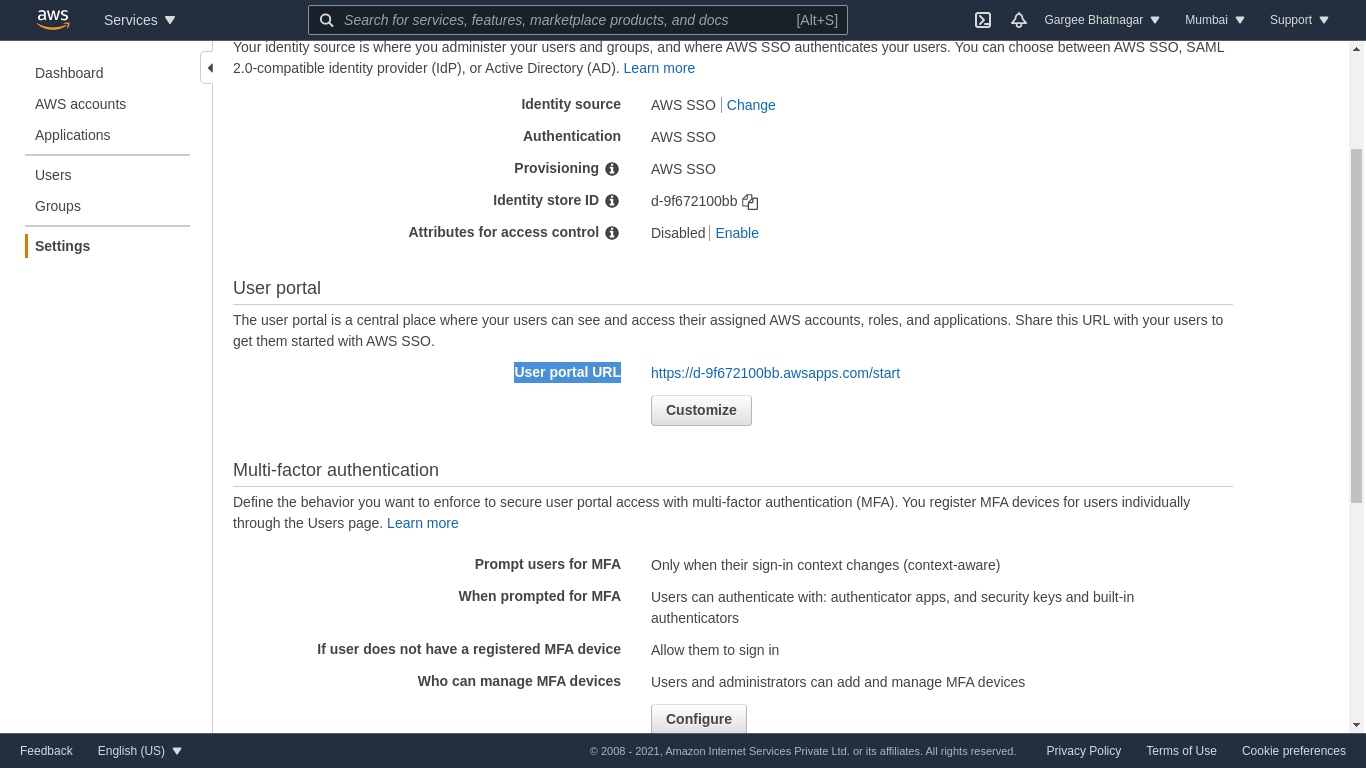Viewport: 1366px width, 768px height.
Task: Open the notifications bell icon
Action: (x=1019, y=20)
